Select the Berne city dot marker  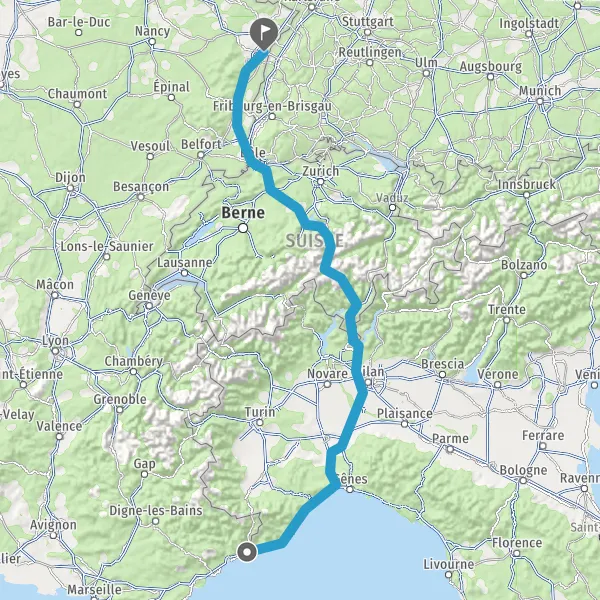point(243,228)
